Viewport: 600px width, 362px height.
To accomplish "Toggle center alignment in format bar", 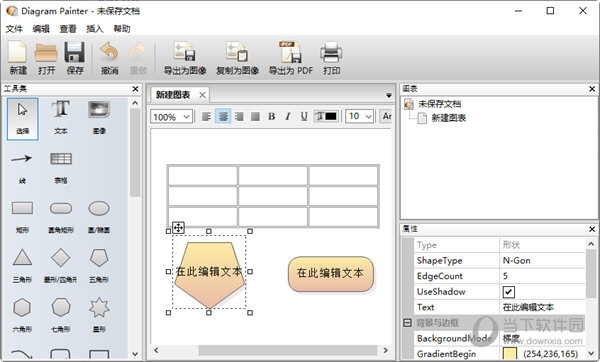I will pyautogui.click(x=223, y=116).
